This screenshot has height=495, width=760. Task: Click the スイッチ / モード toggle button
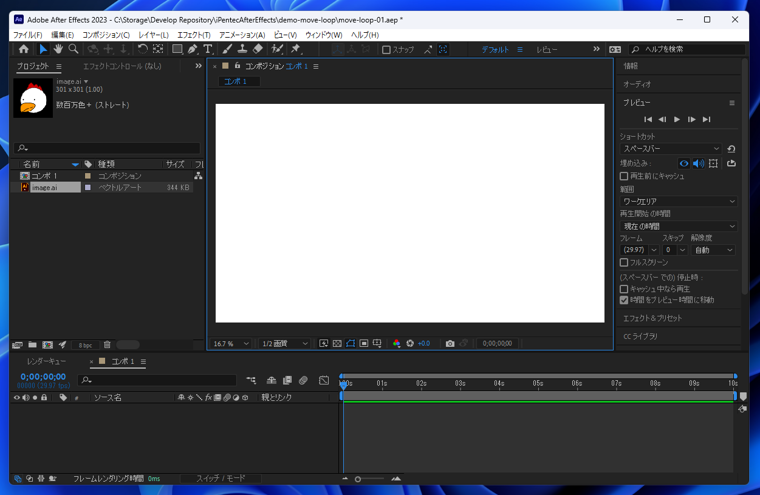(221, 479)
